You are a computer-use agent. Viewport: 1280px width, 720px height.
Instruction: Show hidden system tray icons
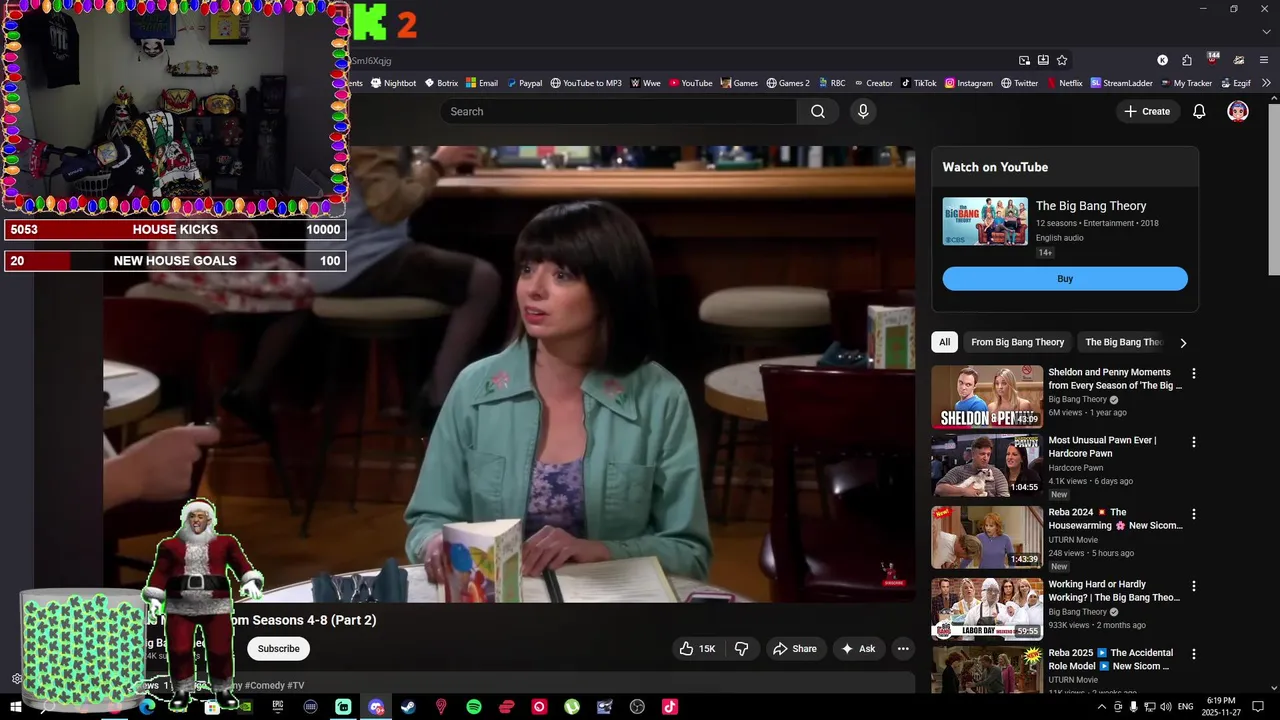click(x=1102, y=707)
